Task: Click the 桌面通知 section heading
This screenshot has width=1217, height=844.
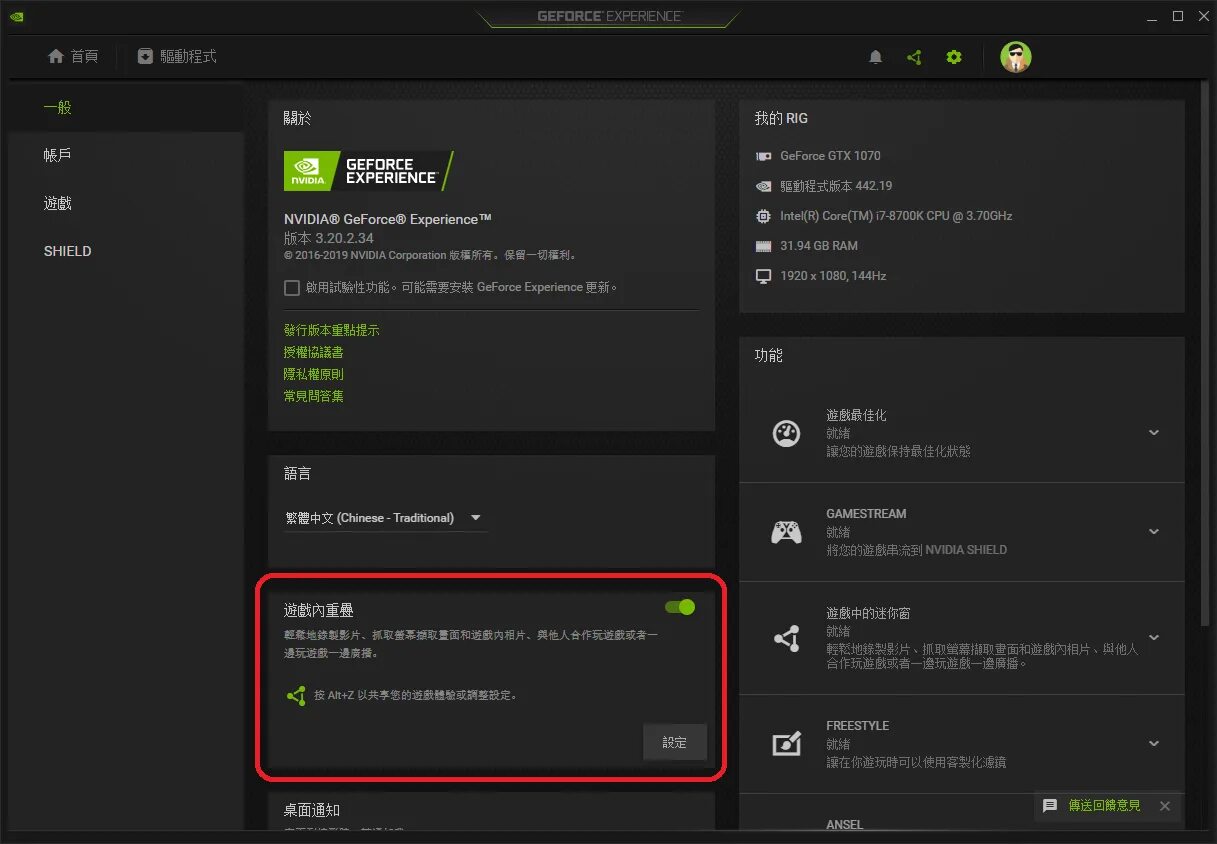Action: point(312,810)
